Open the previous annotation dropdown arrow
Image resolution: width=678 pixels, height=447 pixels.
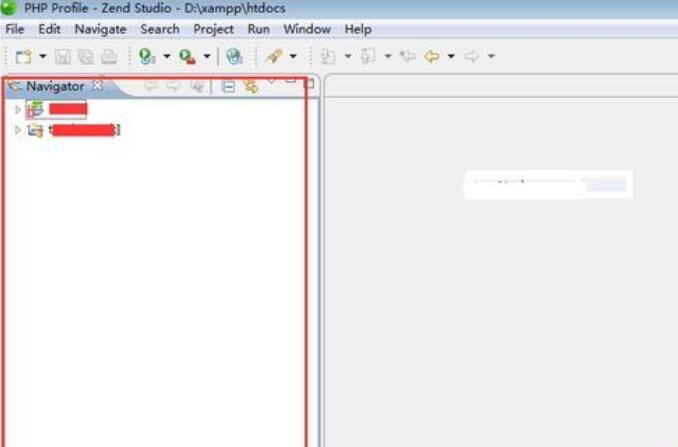coord(388,56)
